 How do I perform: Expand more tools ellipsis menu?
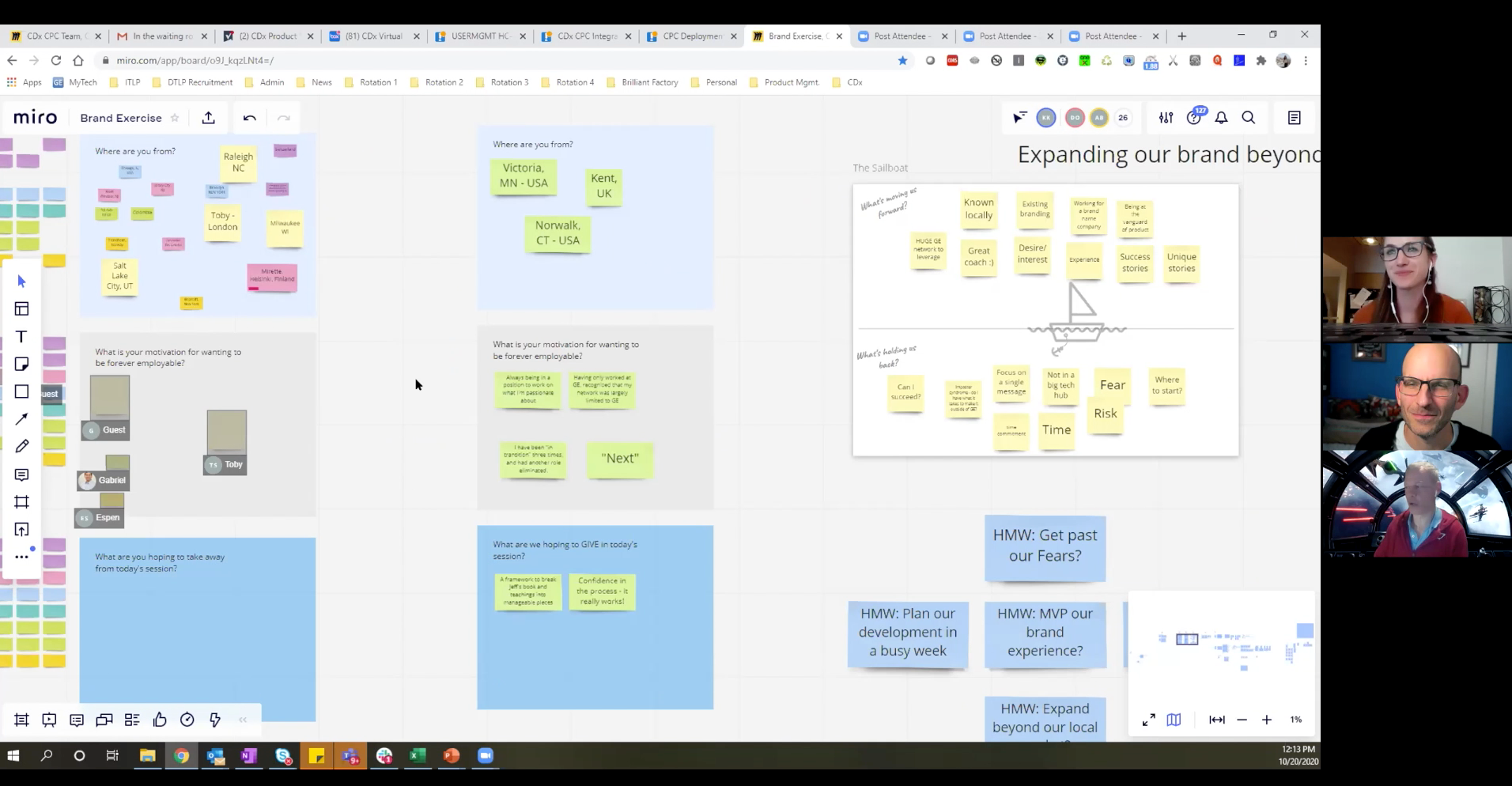click(21, 557)
